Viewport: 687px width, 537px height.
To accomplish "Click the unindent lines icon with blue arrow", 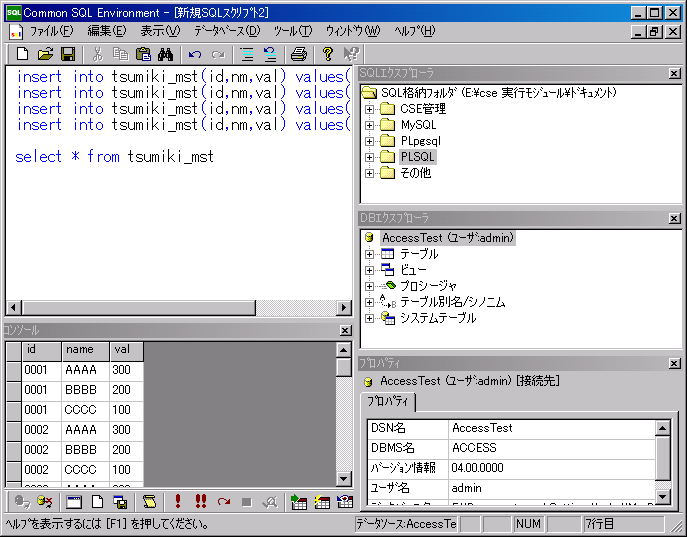I will click(x=270, y=54).
